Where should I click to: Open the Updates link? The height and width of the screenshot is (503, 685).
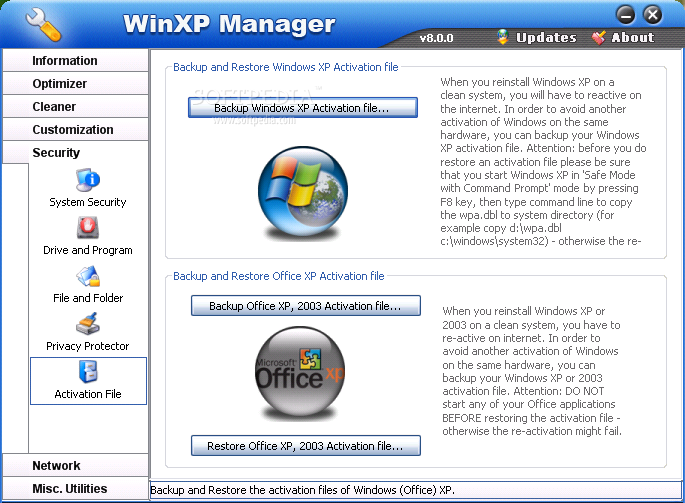click(546, 38)
